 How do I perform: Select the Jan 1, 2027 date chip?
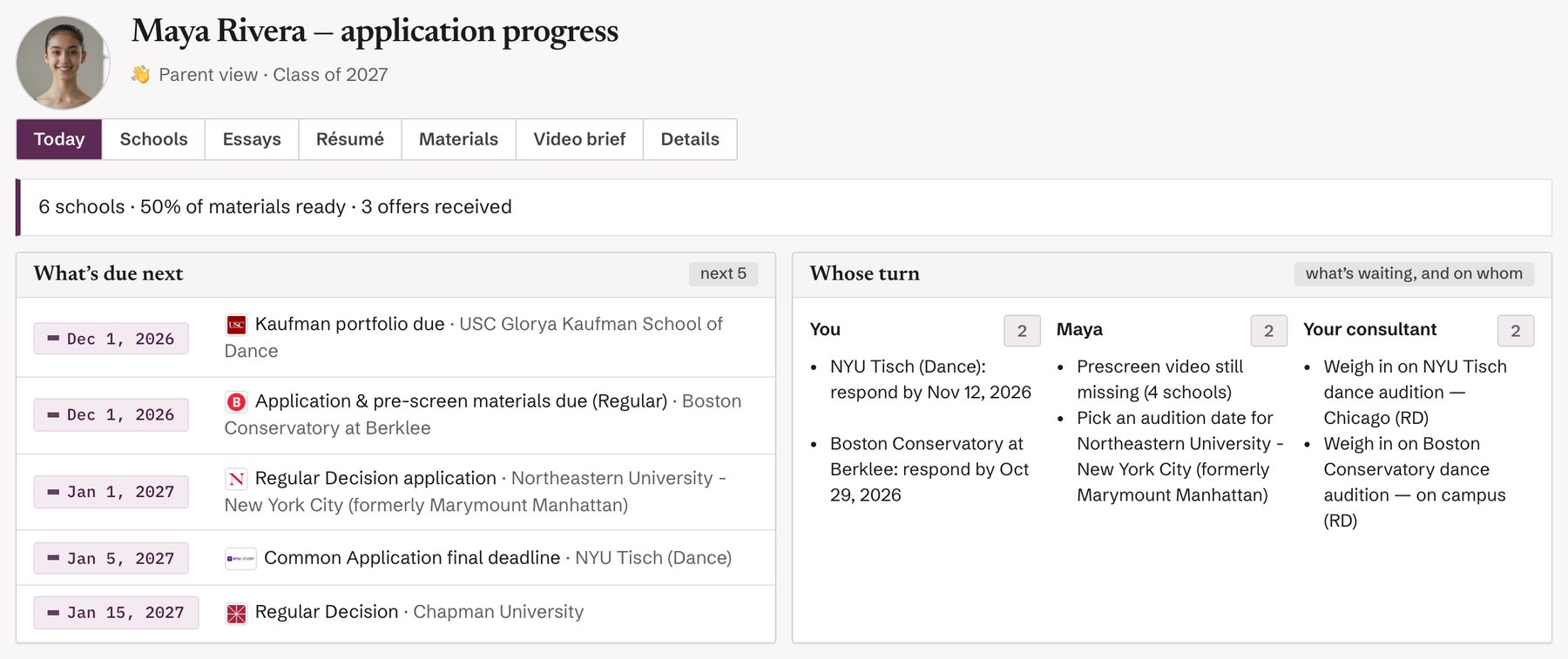112,492
